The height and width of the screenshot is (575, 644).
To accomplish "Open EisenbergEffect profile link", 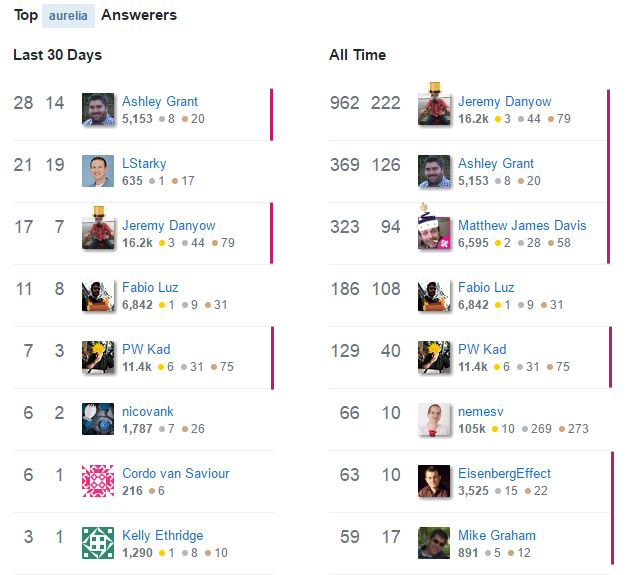I will tap(504, 474).
